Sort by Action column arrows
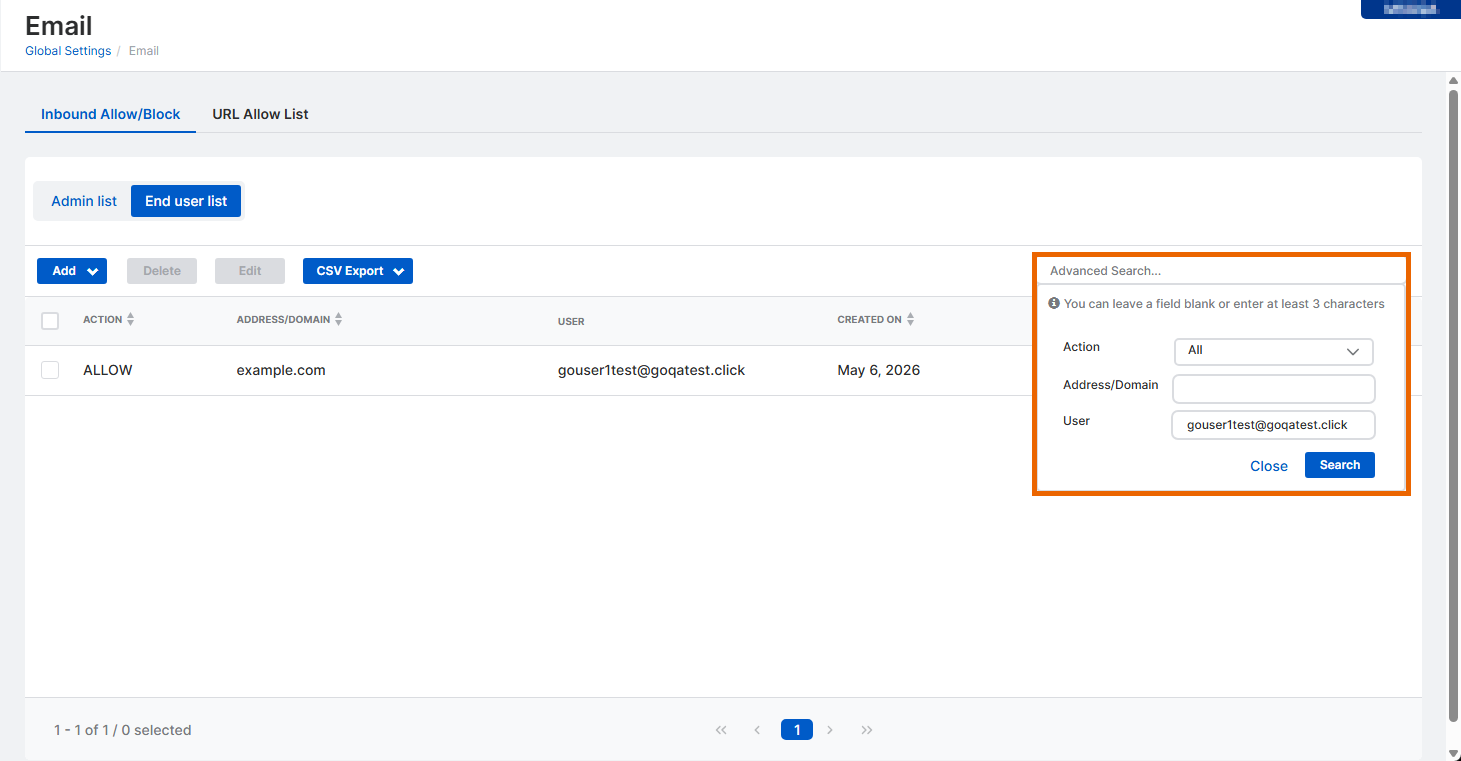The width and height of the screenshot is (1461, 761). pyautogui.click(x=131, y=320)
